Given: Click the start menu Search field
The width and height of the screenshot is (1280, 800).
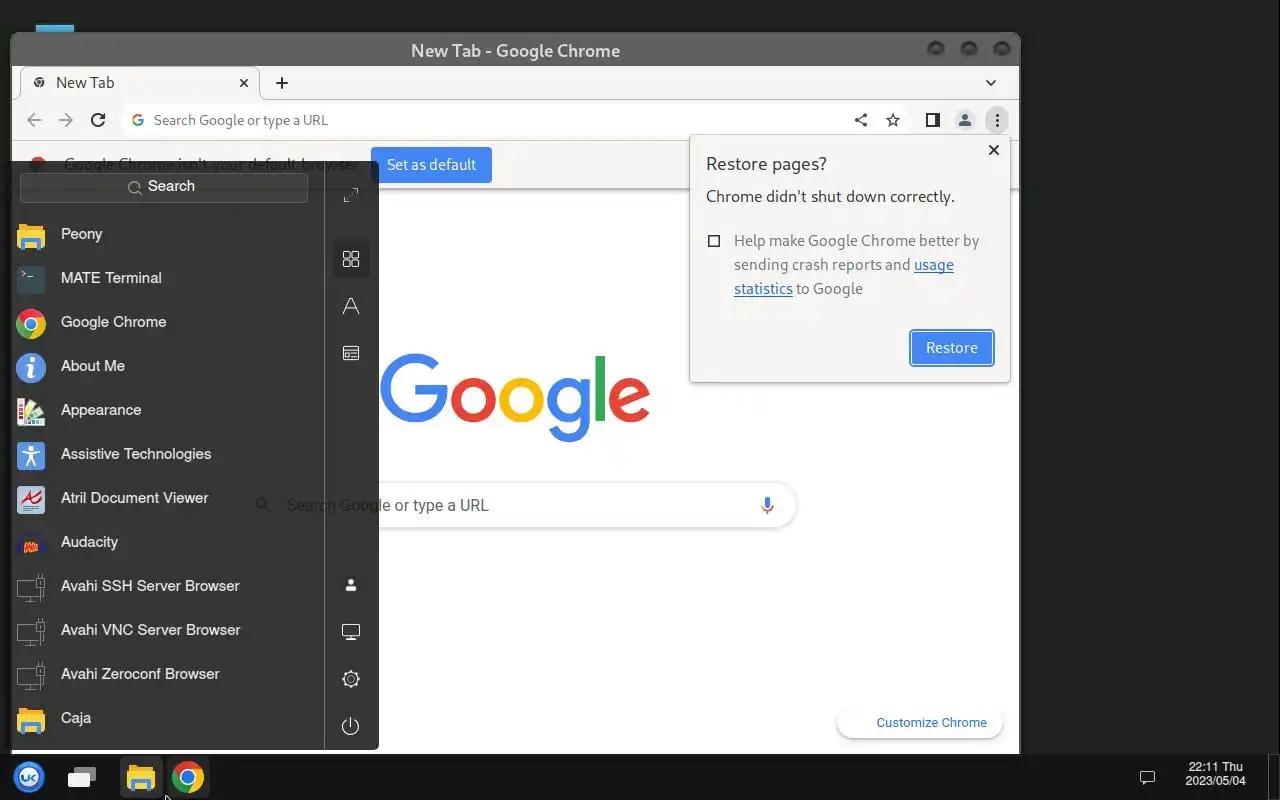Looking at the screenshot, I should (164, 187).
